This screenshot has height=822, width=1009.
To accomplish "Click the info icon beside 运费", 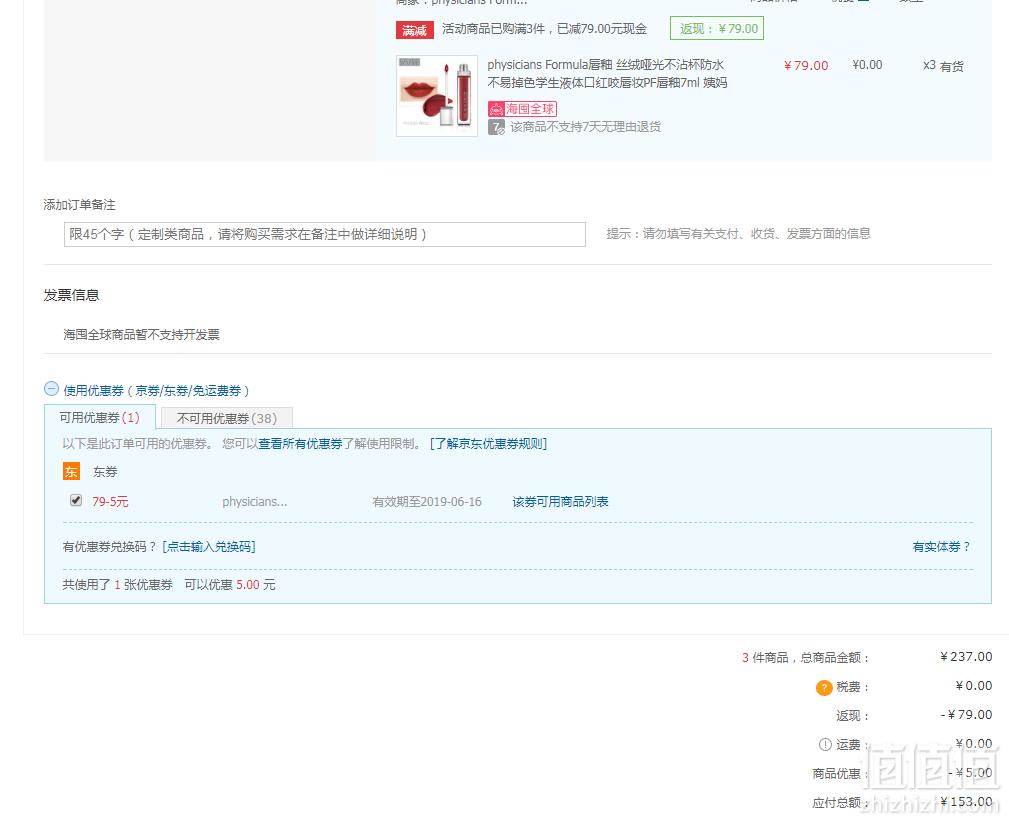I will [x=825, y=744].
